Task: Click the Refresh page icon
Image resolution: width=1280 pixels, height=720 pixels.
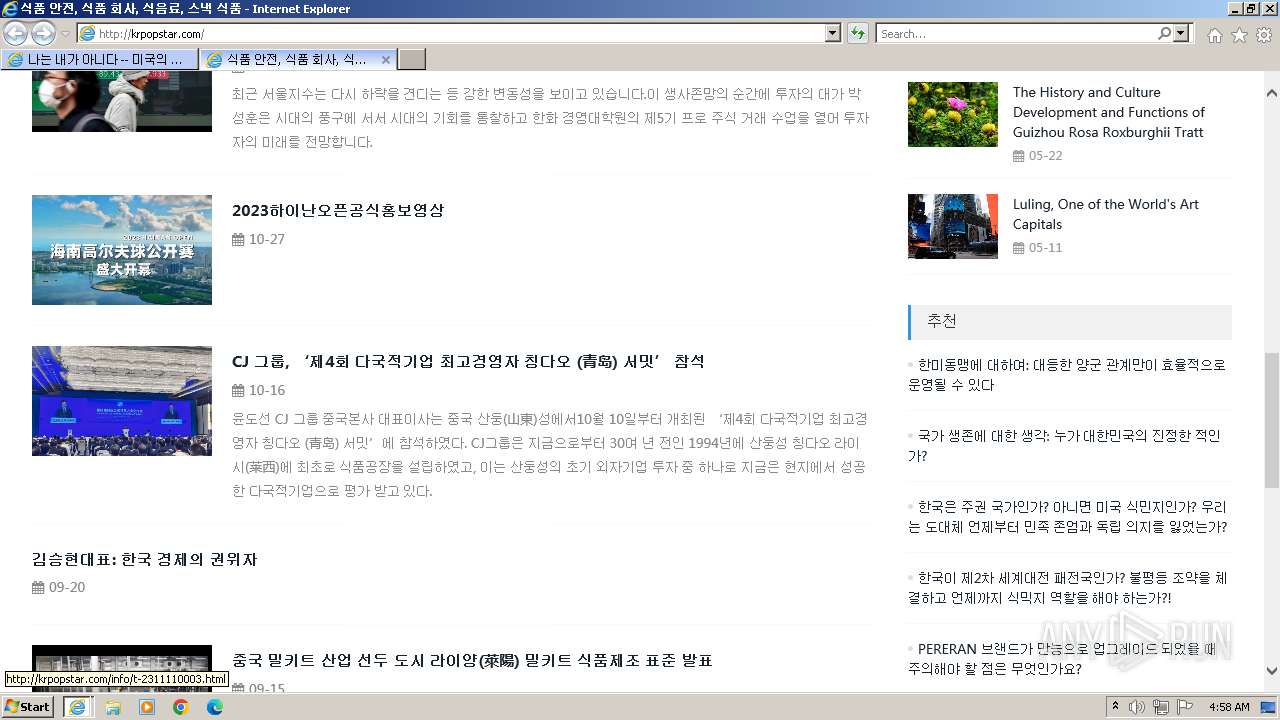Action: [857, 34]
